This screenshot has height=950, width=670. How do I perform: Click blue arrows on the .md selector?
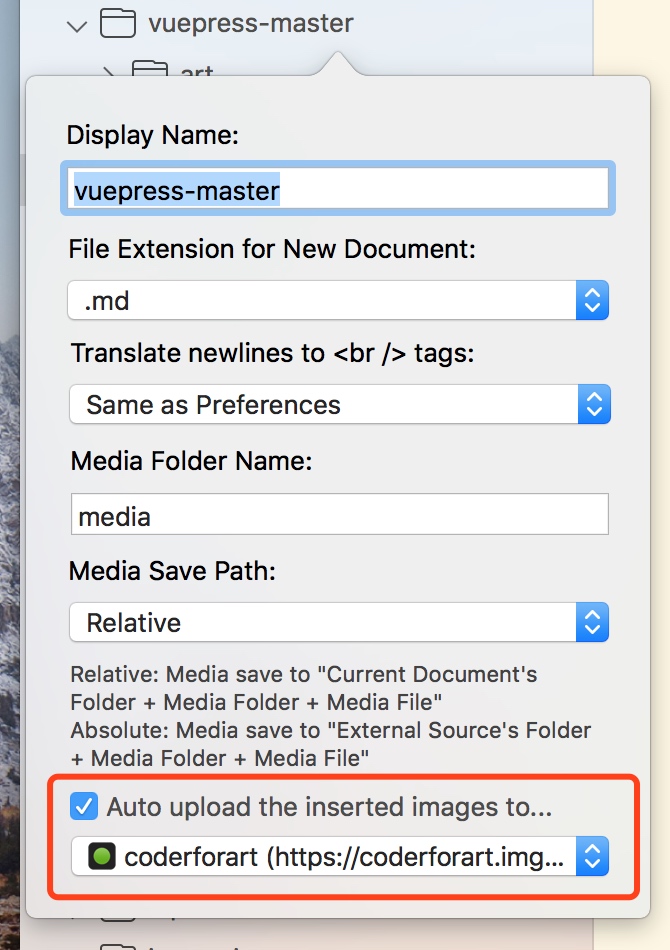592,301
